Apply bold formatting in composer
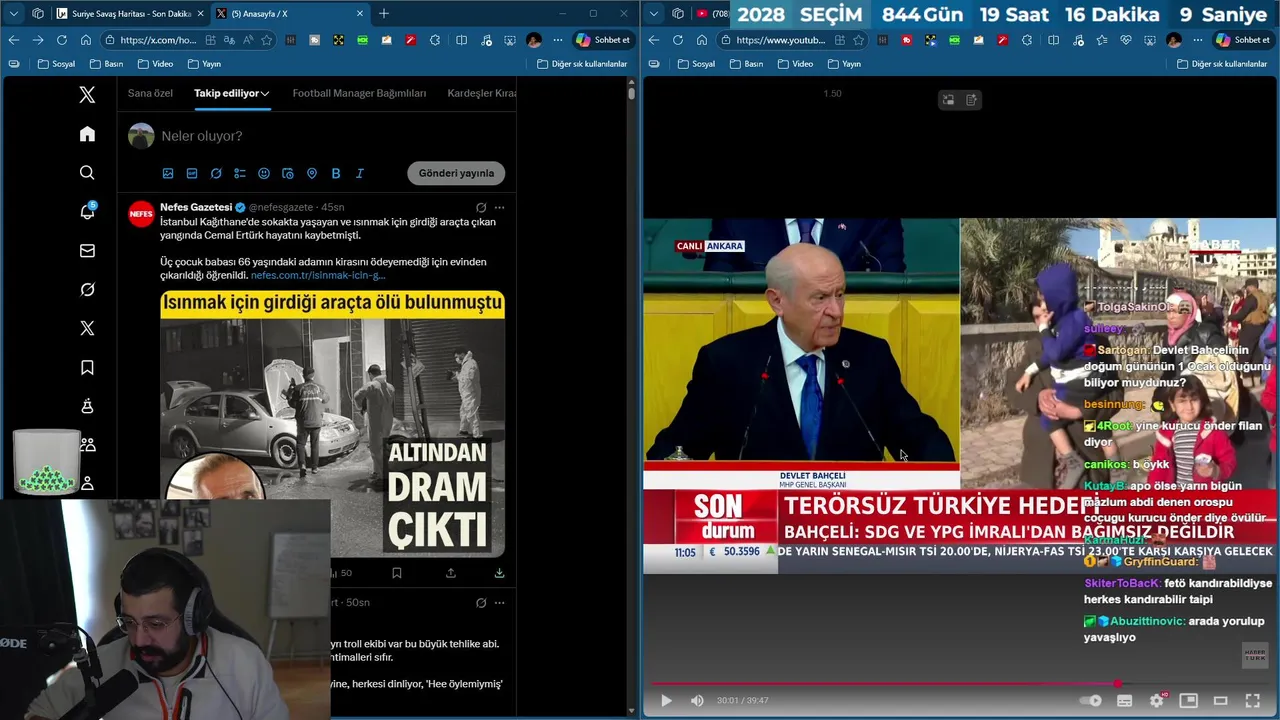This screenshot has width=1280, height=720. 336,173
